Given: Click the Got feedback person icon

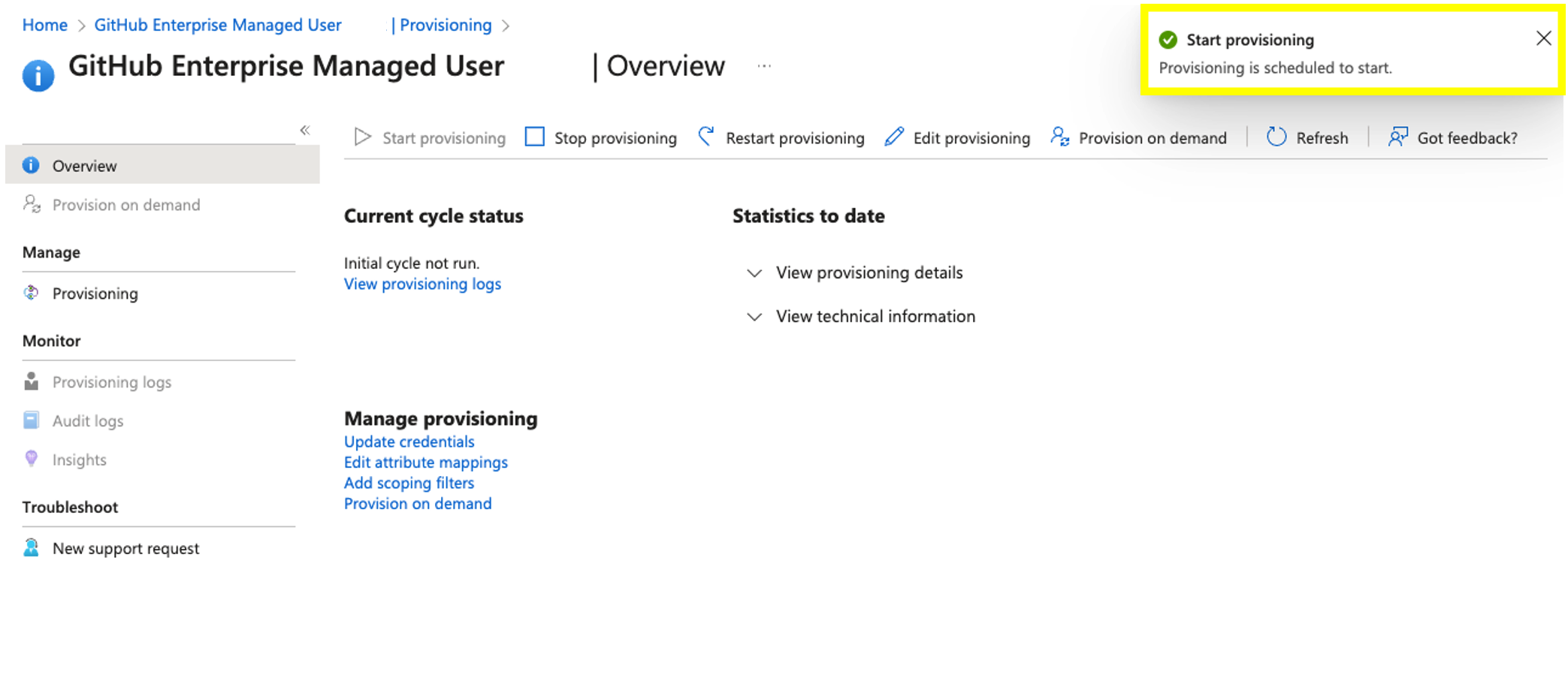Looking at the screenshot, I should pos(1398,137).
